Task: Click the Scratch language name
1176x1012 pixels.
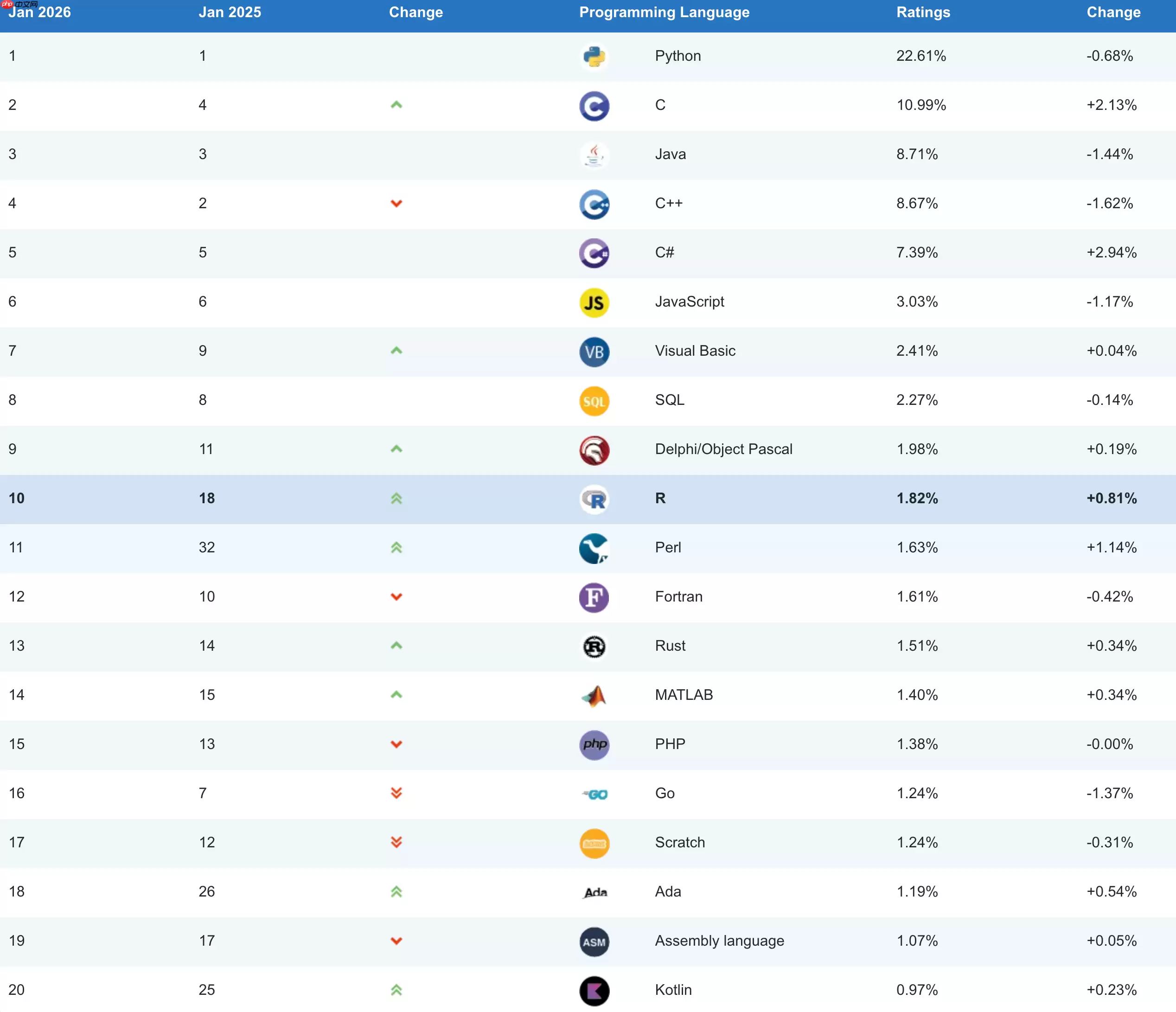Action: [x=679, y=842]
